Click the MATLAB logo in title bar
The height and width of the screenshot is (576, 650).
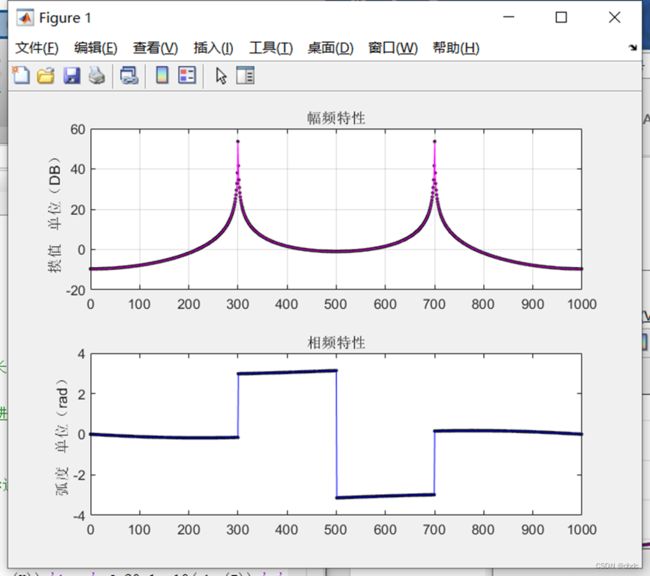25,17
